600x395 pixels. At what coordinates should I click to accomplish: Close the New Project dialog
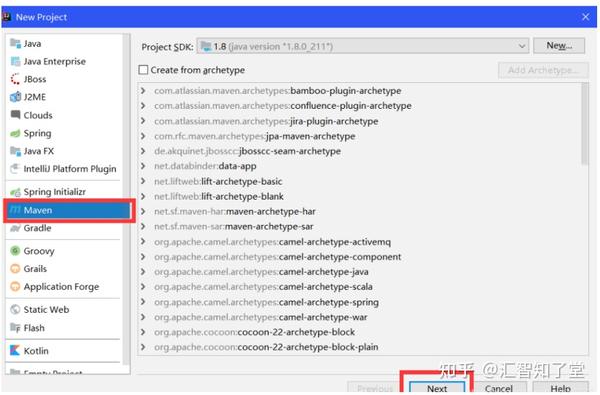click(585, 17)
